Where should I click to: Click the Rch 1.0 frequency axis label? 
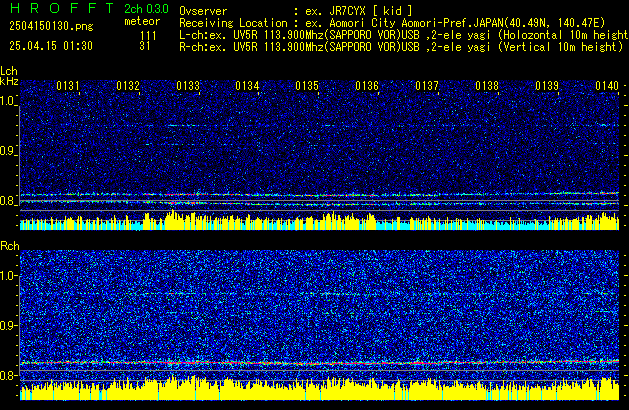tap(8, 276)
